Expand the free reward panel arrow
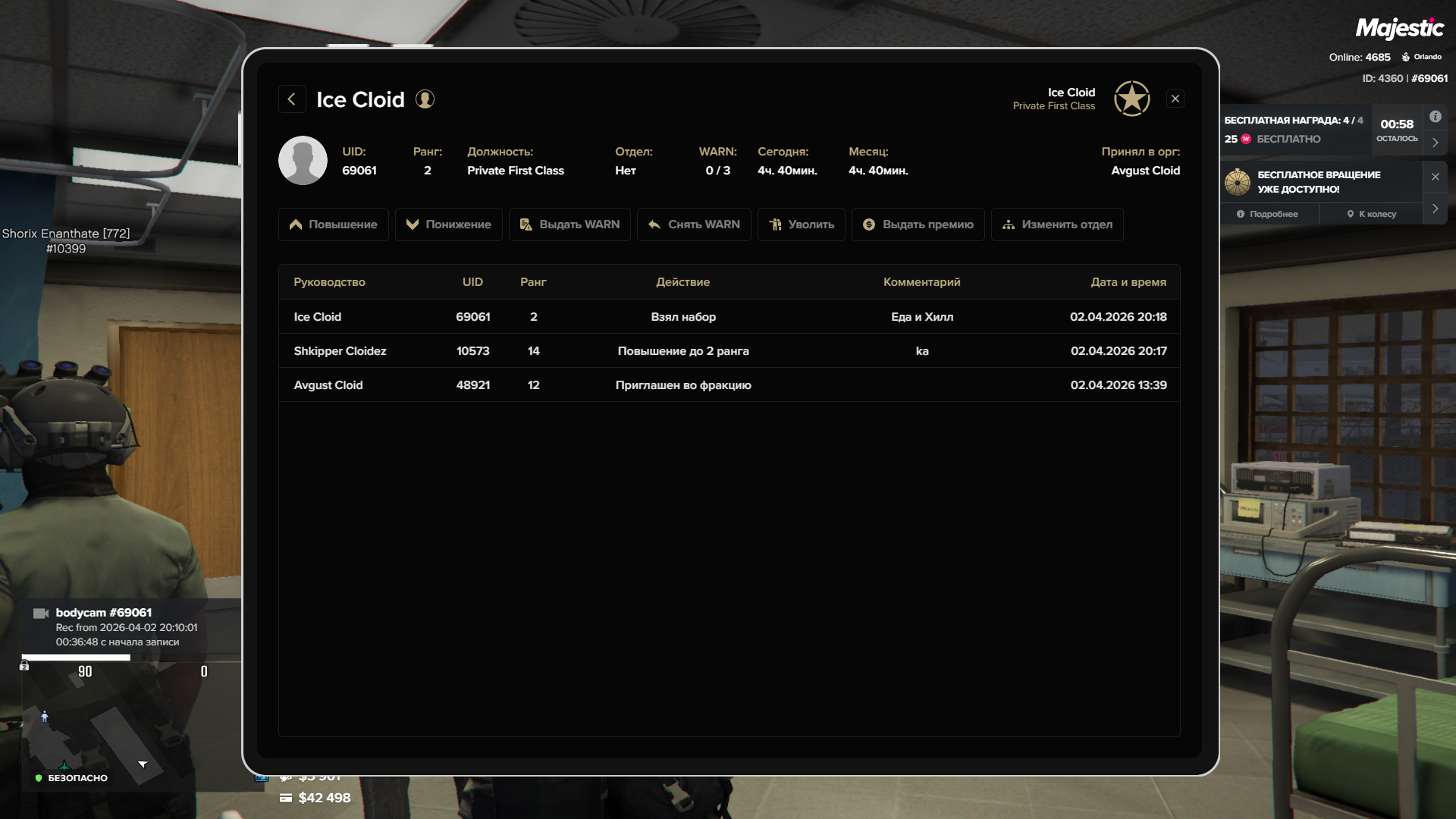 pos(1435,143)
